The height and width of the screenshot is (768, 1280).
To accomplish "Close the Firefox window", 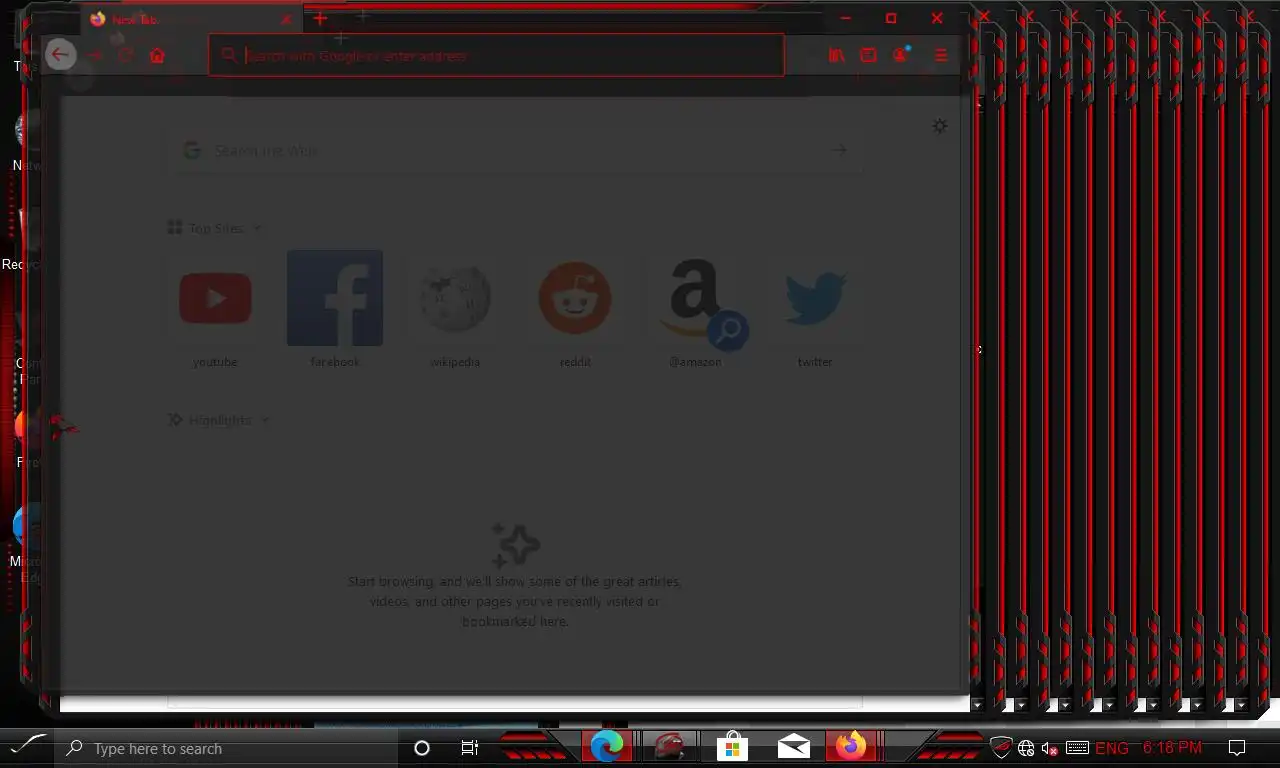I will tap(937, 18).
